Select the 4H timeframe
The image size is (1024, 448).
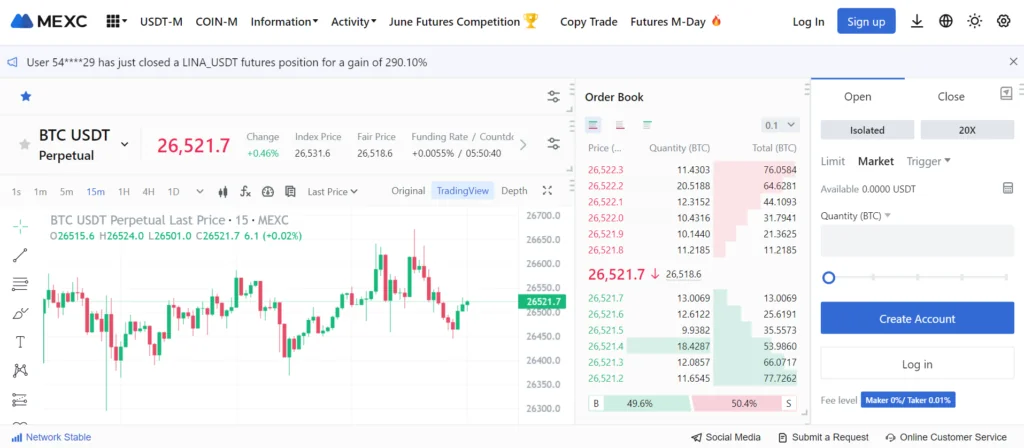[148, 191]
